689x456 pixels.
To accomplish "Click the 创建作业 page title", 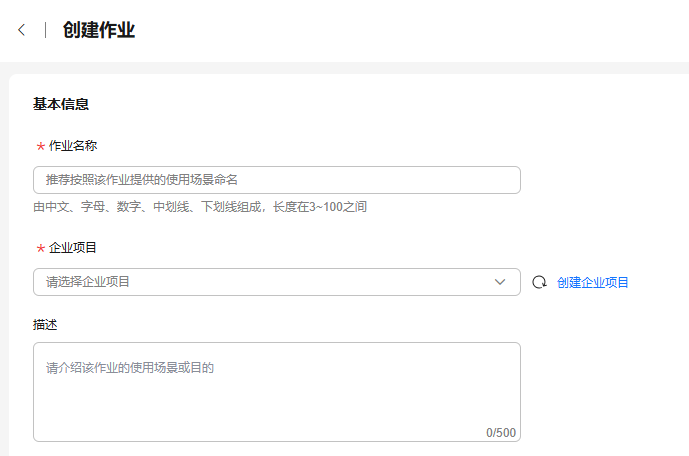I will [98, 30].
